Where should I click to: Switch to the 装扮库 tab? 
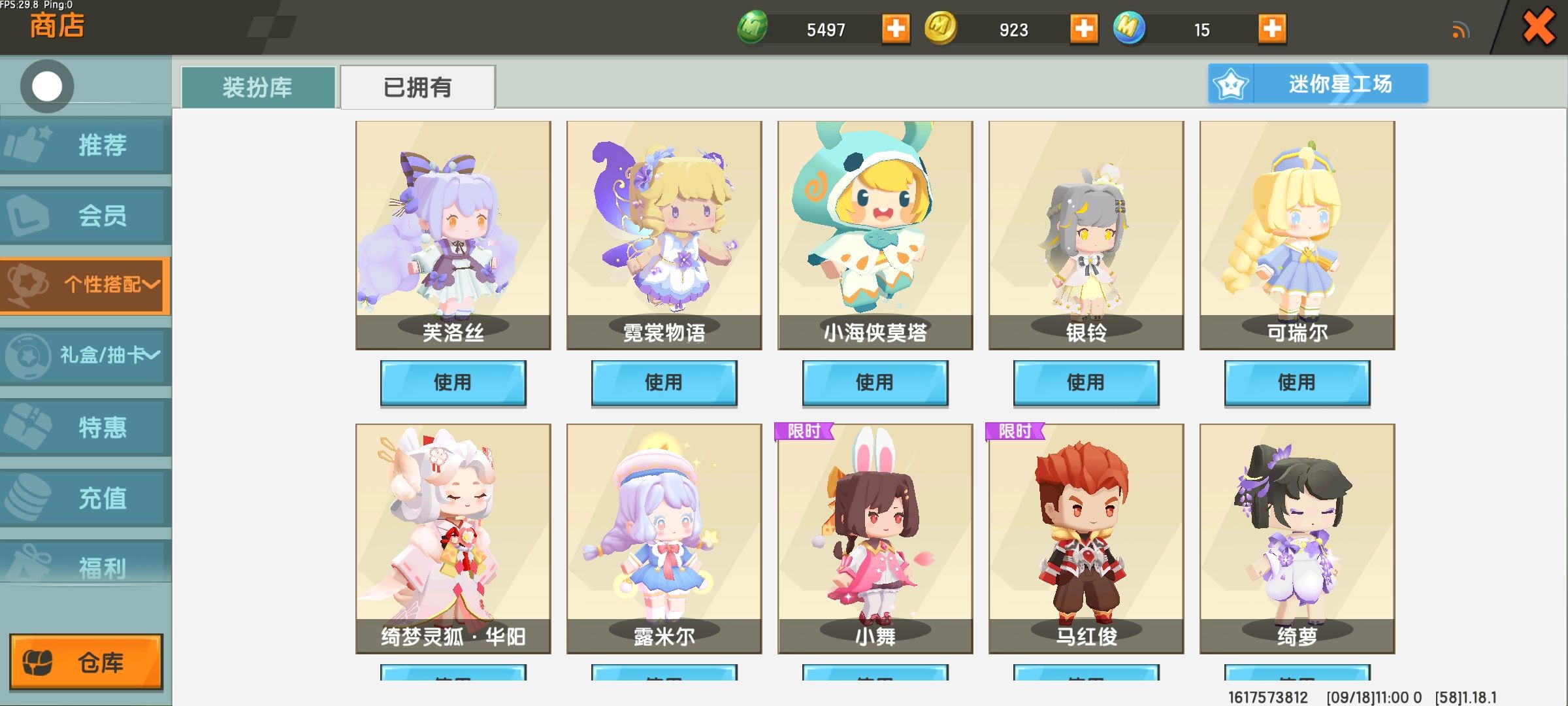tap(258, 87)
